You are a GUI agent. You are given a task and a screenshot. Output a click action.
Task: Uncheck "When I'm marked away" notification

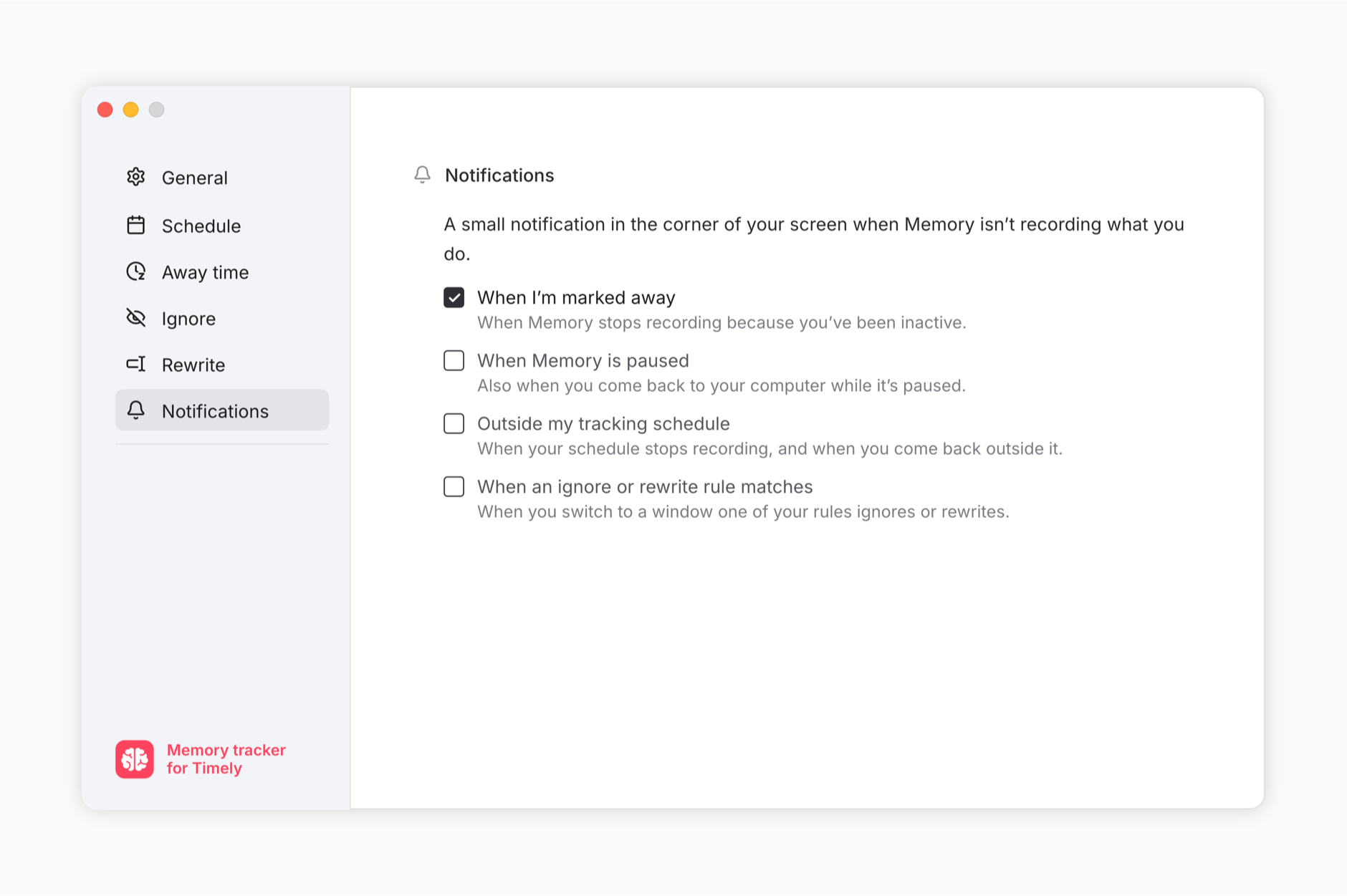coord(454,297)
